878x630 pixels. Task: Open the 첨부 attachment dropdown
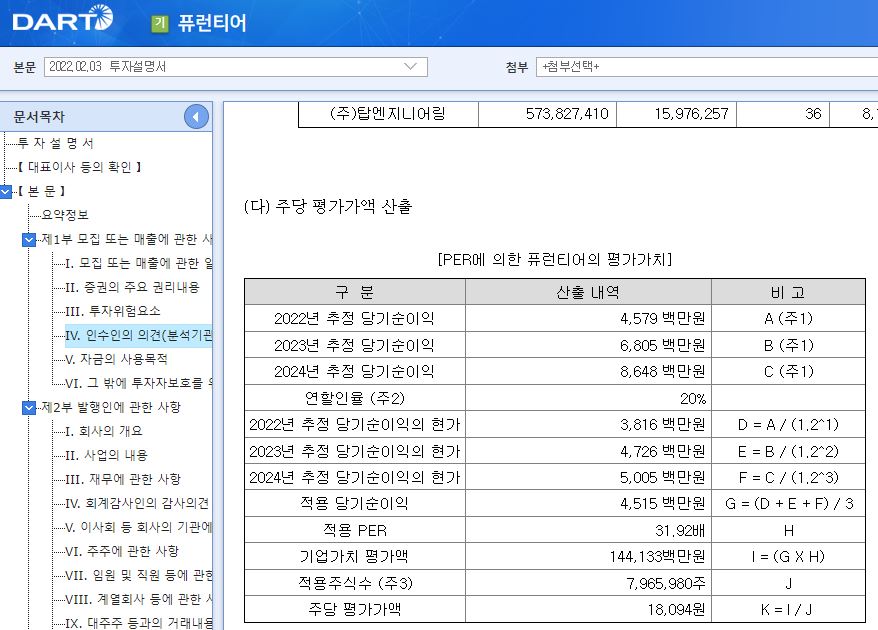click(707, 67)
